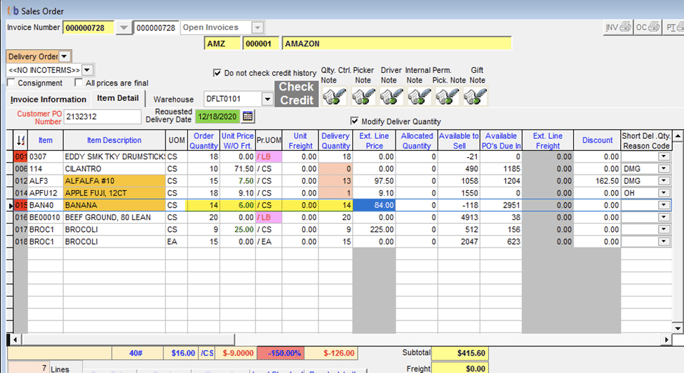
Task: Click grid vertical scrollbar up arrow
Action: click(x=677, y=136)
